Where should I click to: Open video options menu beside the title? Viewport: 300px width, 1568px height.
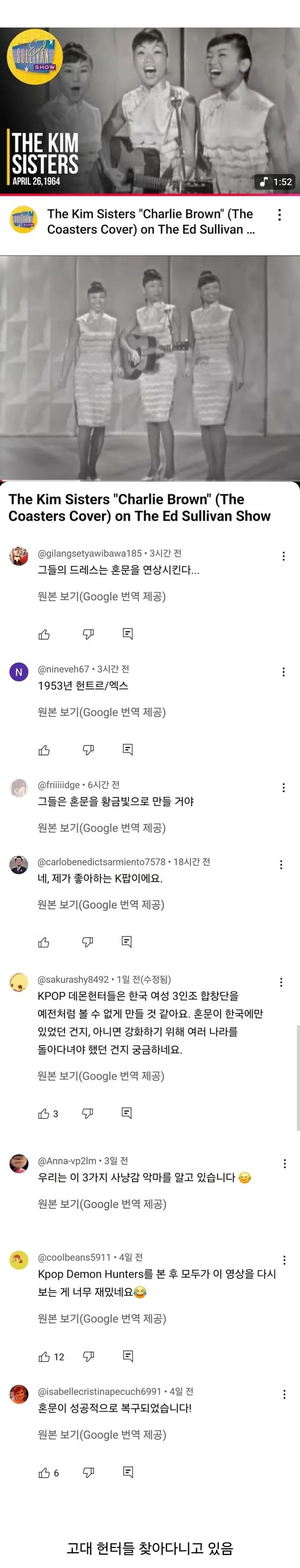(x=279, y=215)
